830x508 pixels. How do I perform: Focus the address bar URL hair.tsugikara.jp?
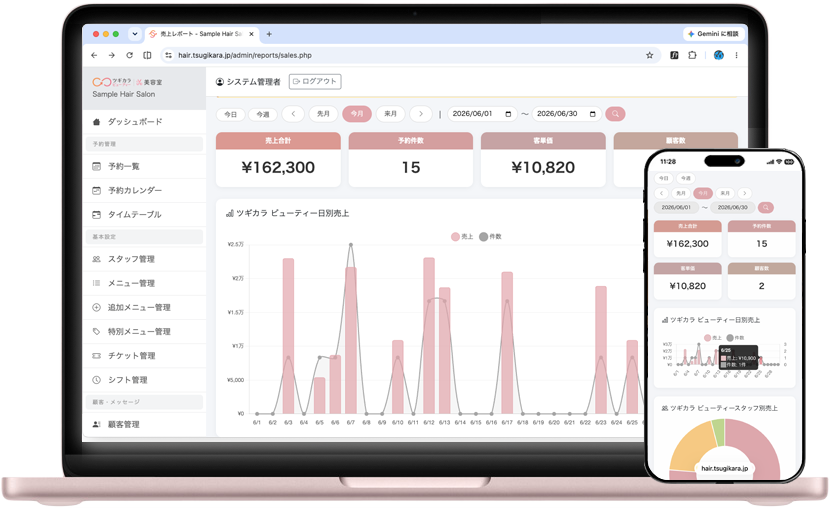pyautogui.click(x=245, y=55)
